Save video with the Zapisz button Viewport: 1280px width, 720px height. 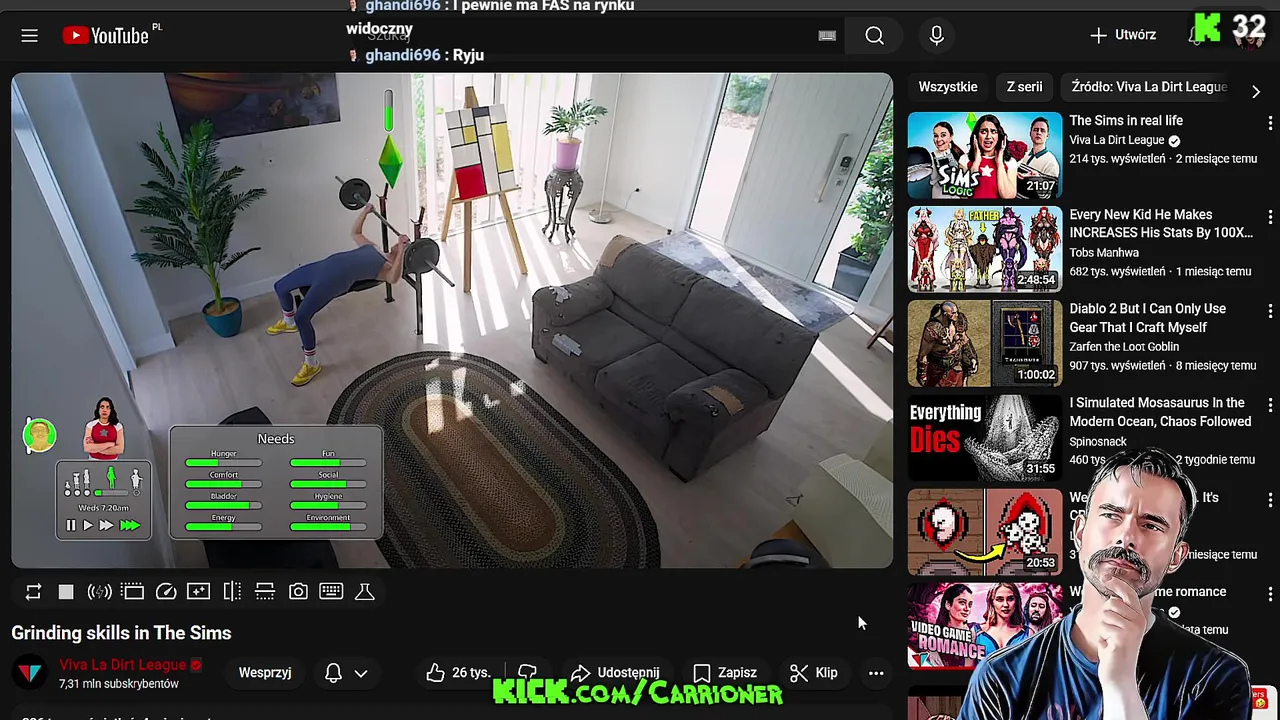pyautogui.click(x=726, y=673)
